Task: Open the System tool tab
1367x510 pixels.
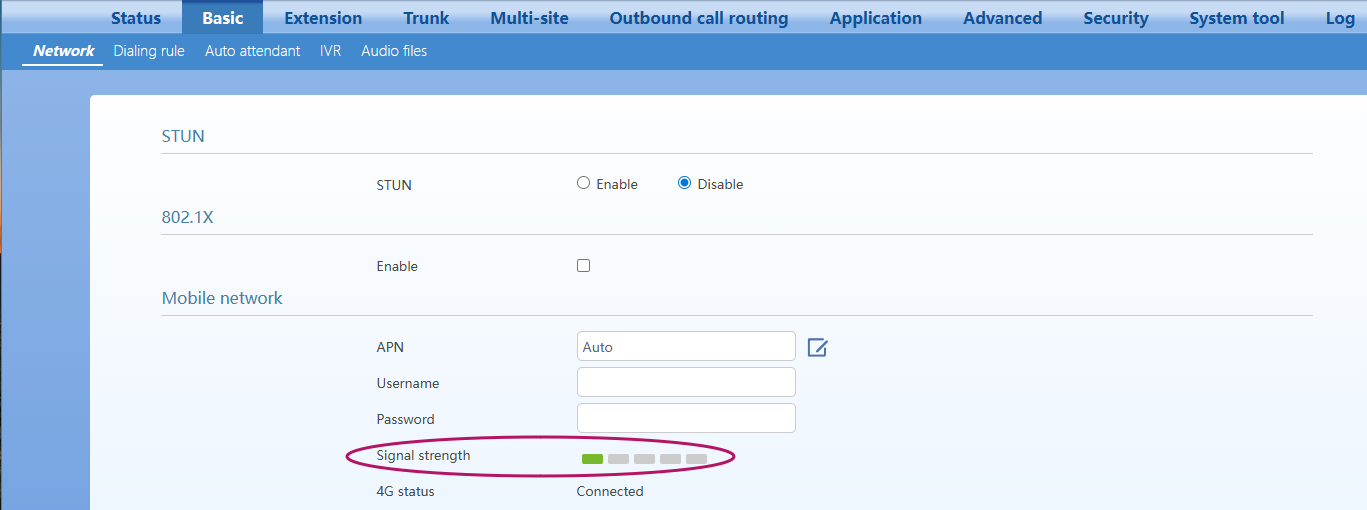Action: 1236,18
